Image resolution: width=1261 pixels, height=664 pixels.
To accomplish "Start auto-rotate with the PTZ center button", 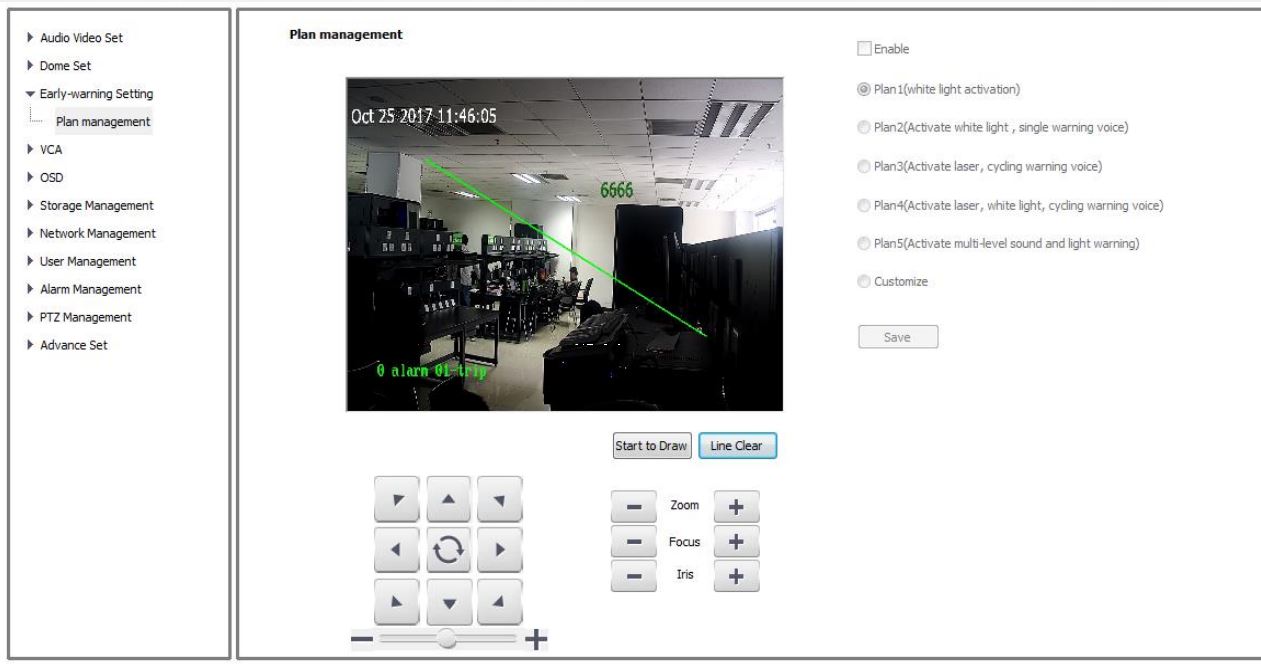I will (449, 548).
